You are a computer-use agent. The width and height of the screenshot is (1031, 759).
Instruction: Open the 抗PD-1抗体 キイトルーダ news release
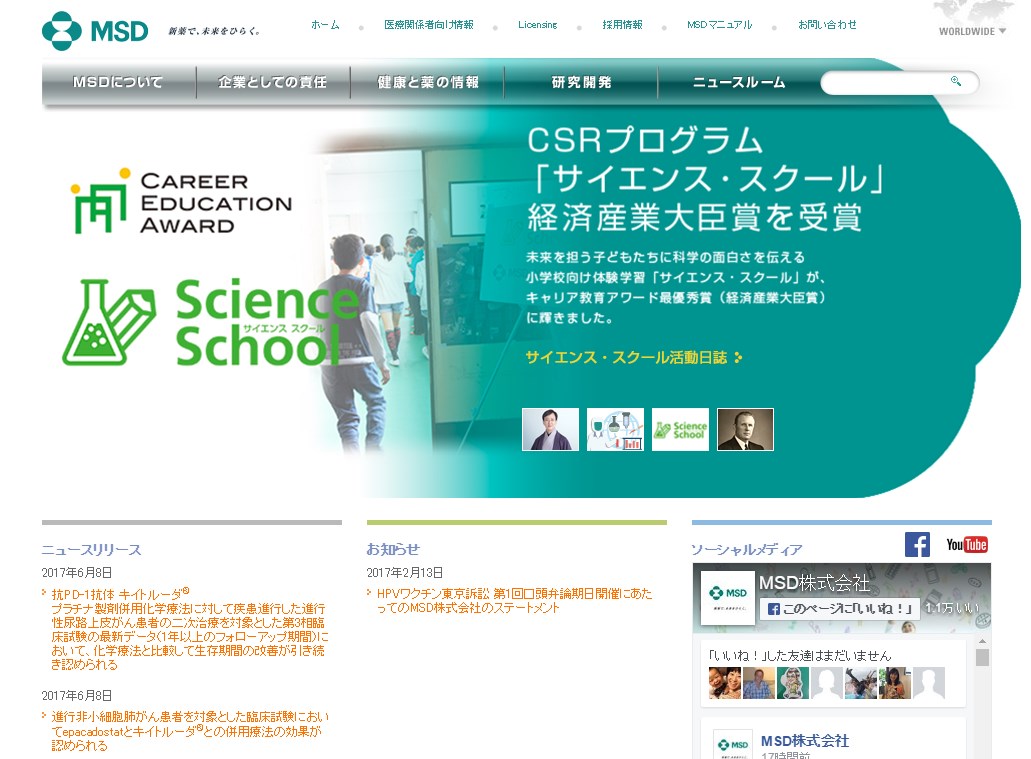pyautogui.click(x=189, y=629)
